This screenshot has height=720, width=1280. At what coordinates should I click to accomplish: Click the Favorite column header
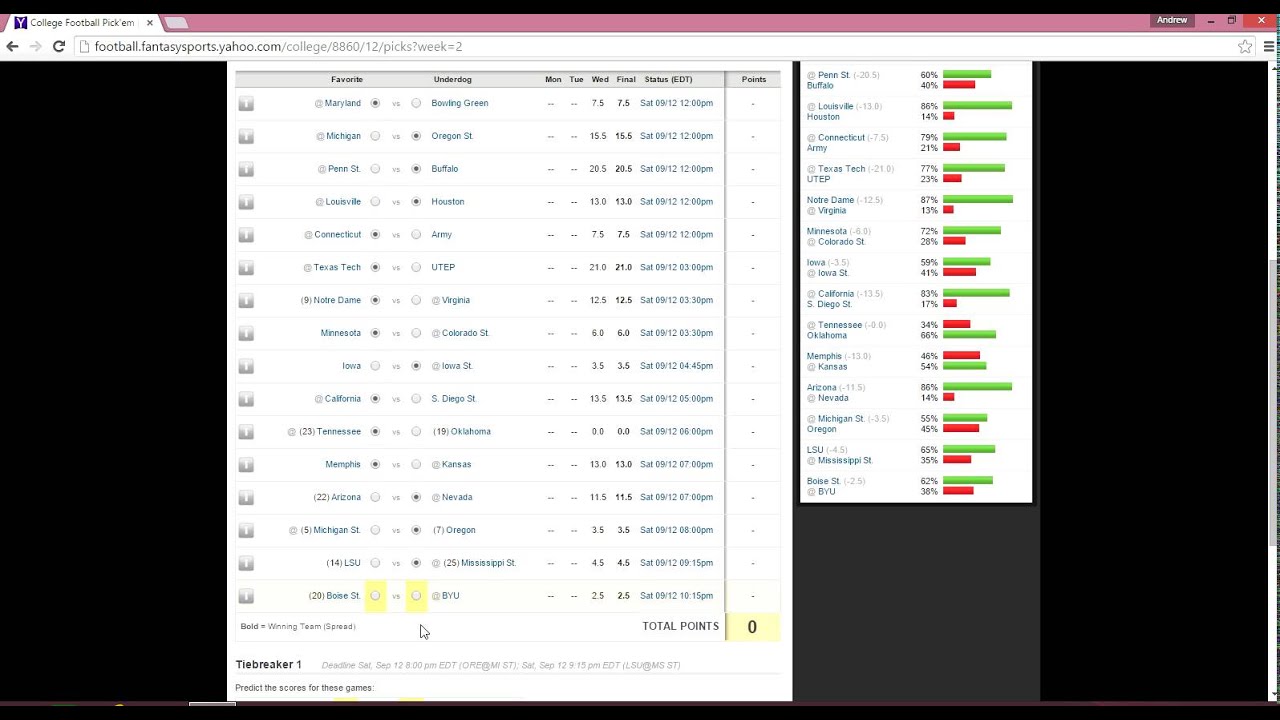click(x=347, y=79)
